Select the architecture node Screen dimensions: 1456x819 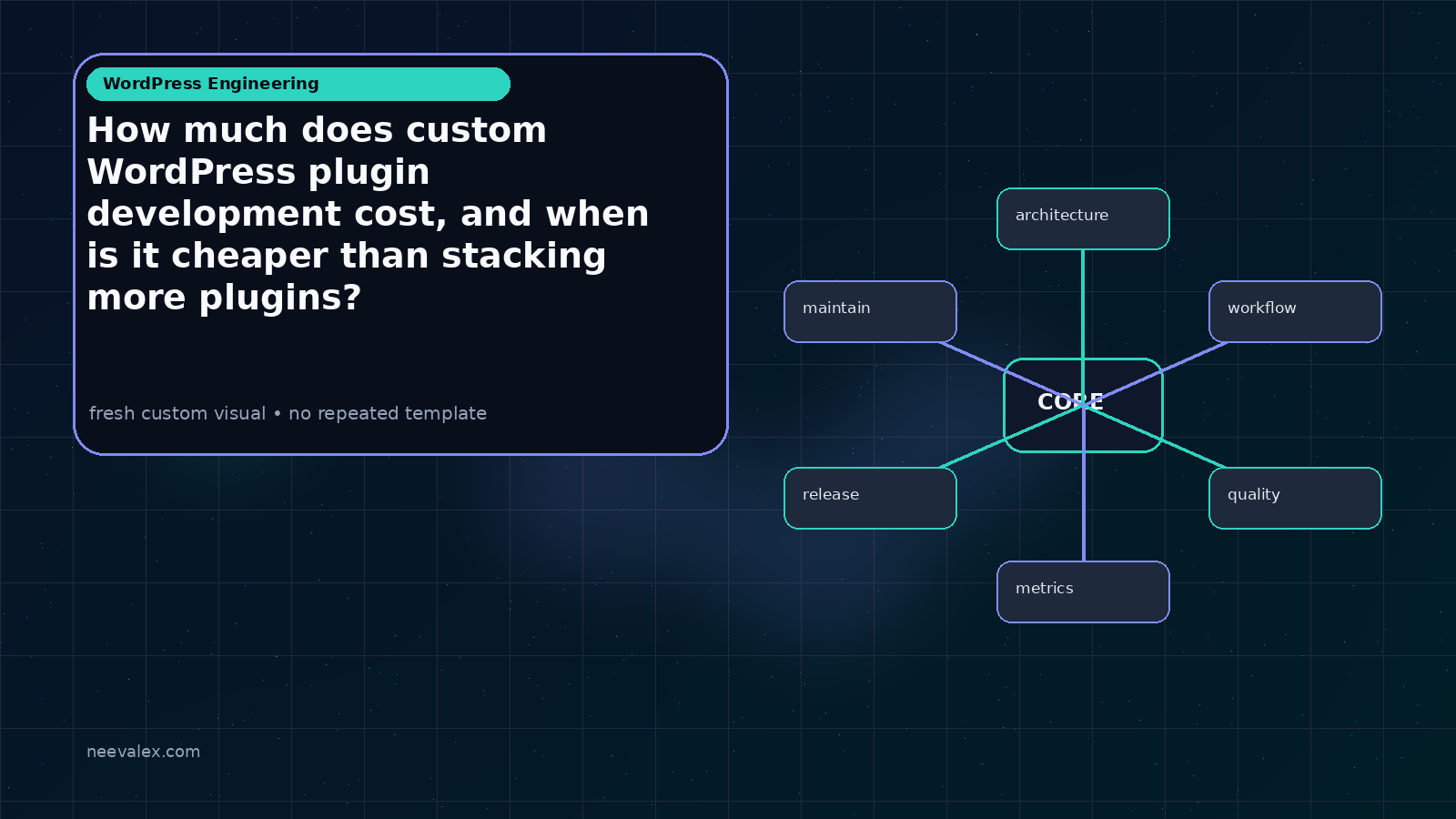click(x=1083, y=218)
